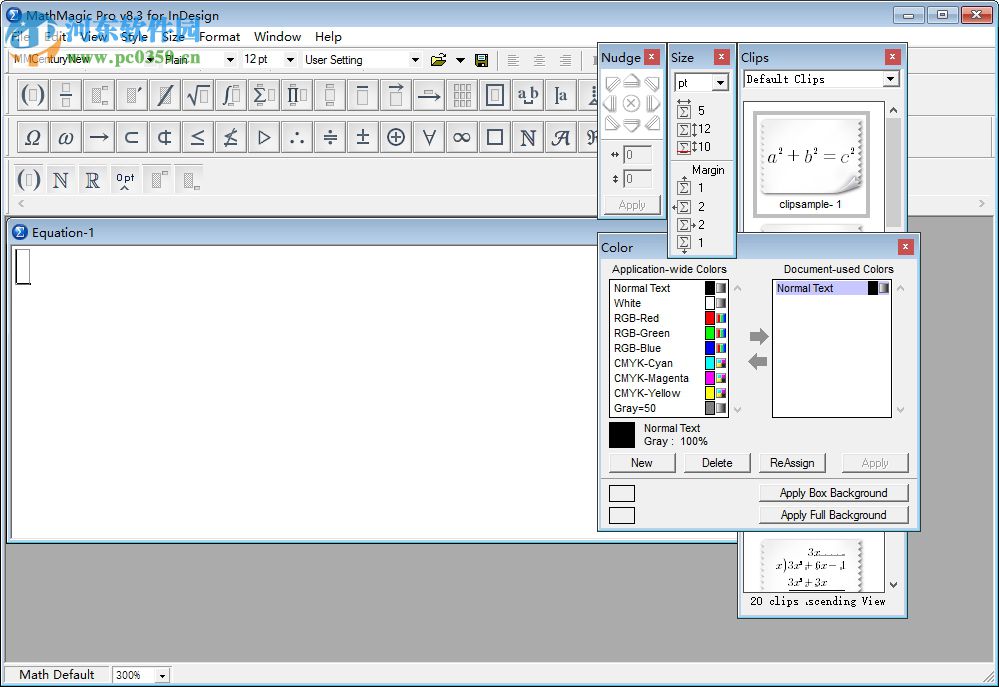Click the integral template icon

[x=231, y=95]
